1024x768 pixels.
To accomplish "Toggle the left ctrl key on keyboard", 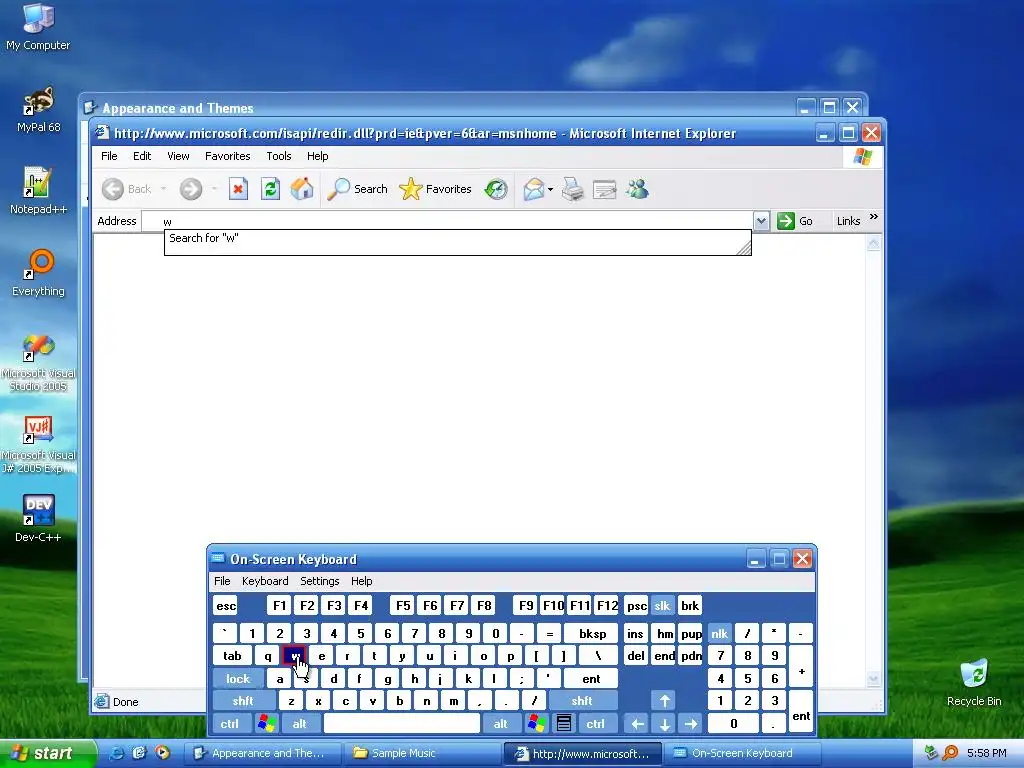I will pyautogui.click(x=230, y=724).
